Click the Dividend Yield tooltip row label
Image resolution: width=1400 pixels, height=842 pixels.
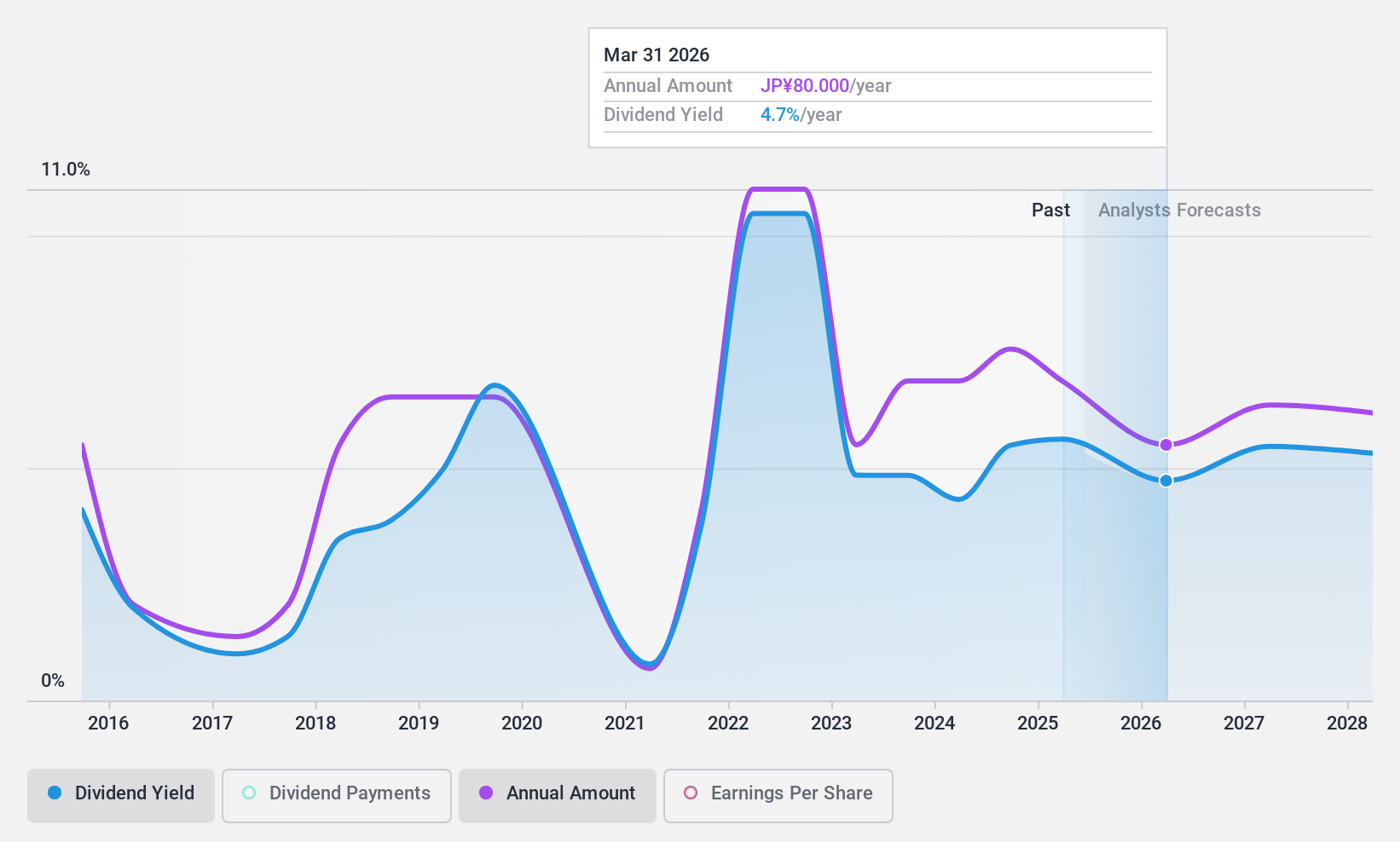663,115
